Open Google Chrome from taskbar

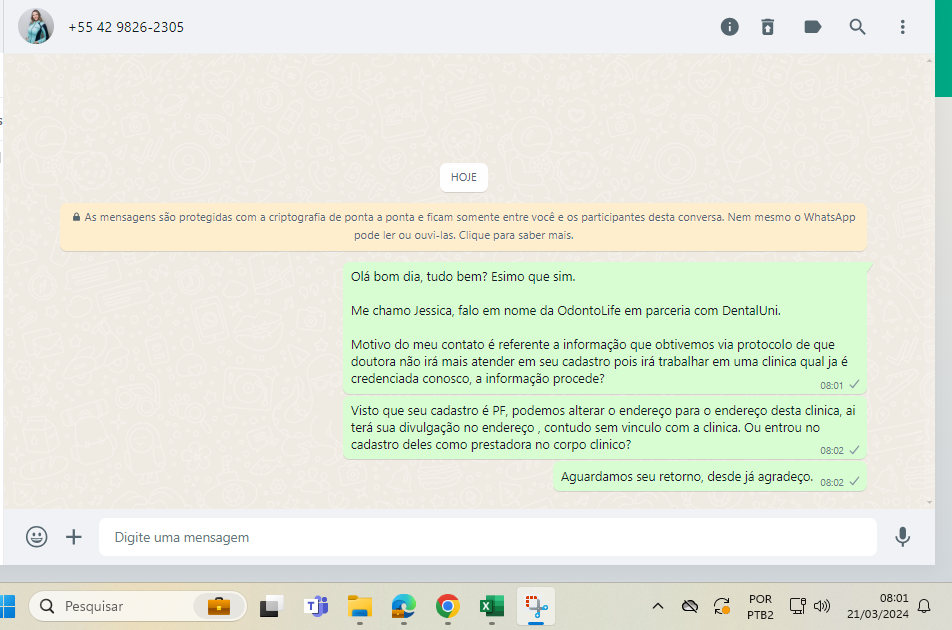447,606
